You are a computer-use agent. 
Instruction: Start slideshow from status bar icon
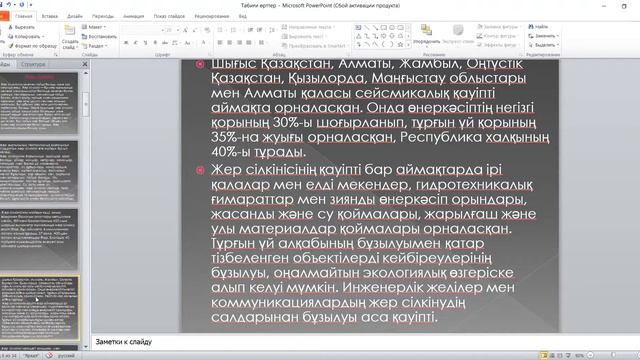(x=568, y=356)
